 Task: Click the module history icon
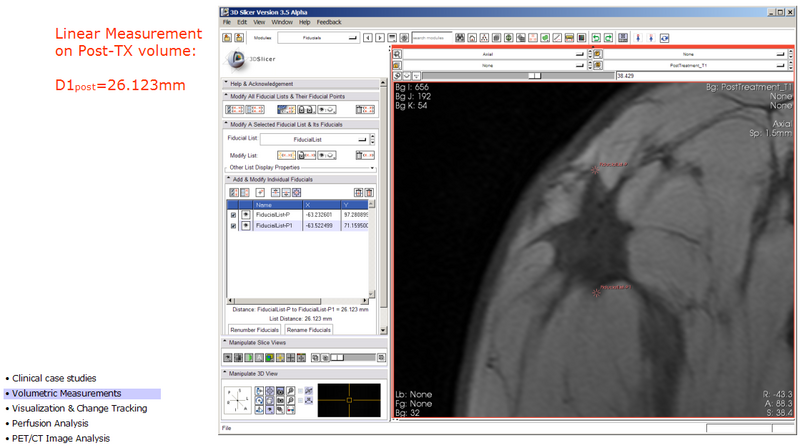[392, 38]
